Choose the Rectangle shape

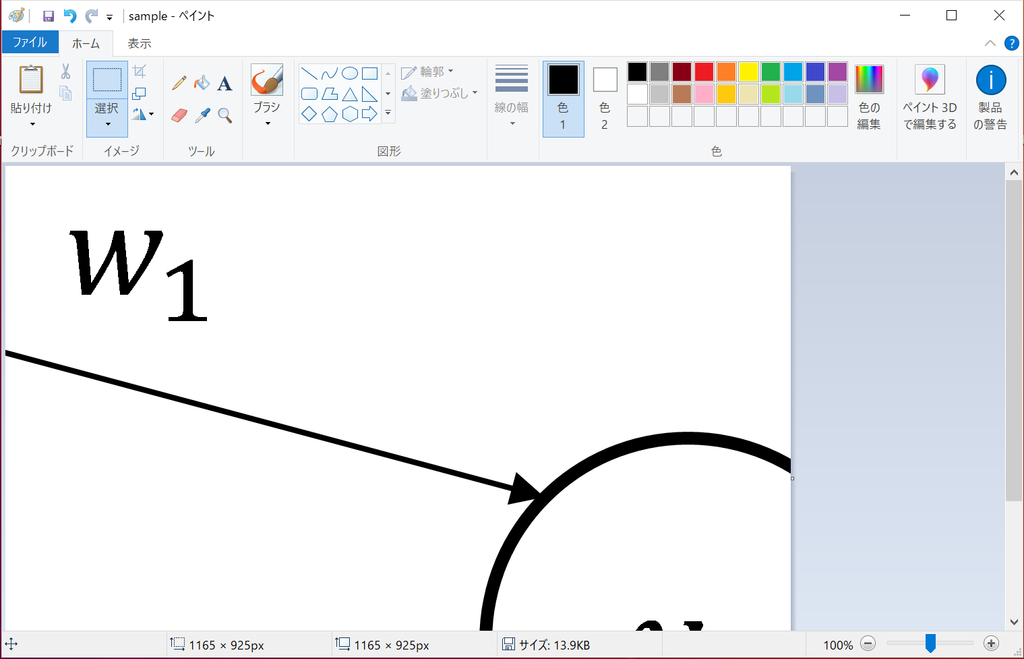pyautogui.click(x=370, y=73)
